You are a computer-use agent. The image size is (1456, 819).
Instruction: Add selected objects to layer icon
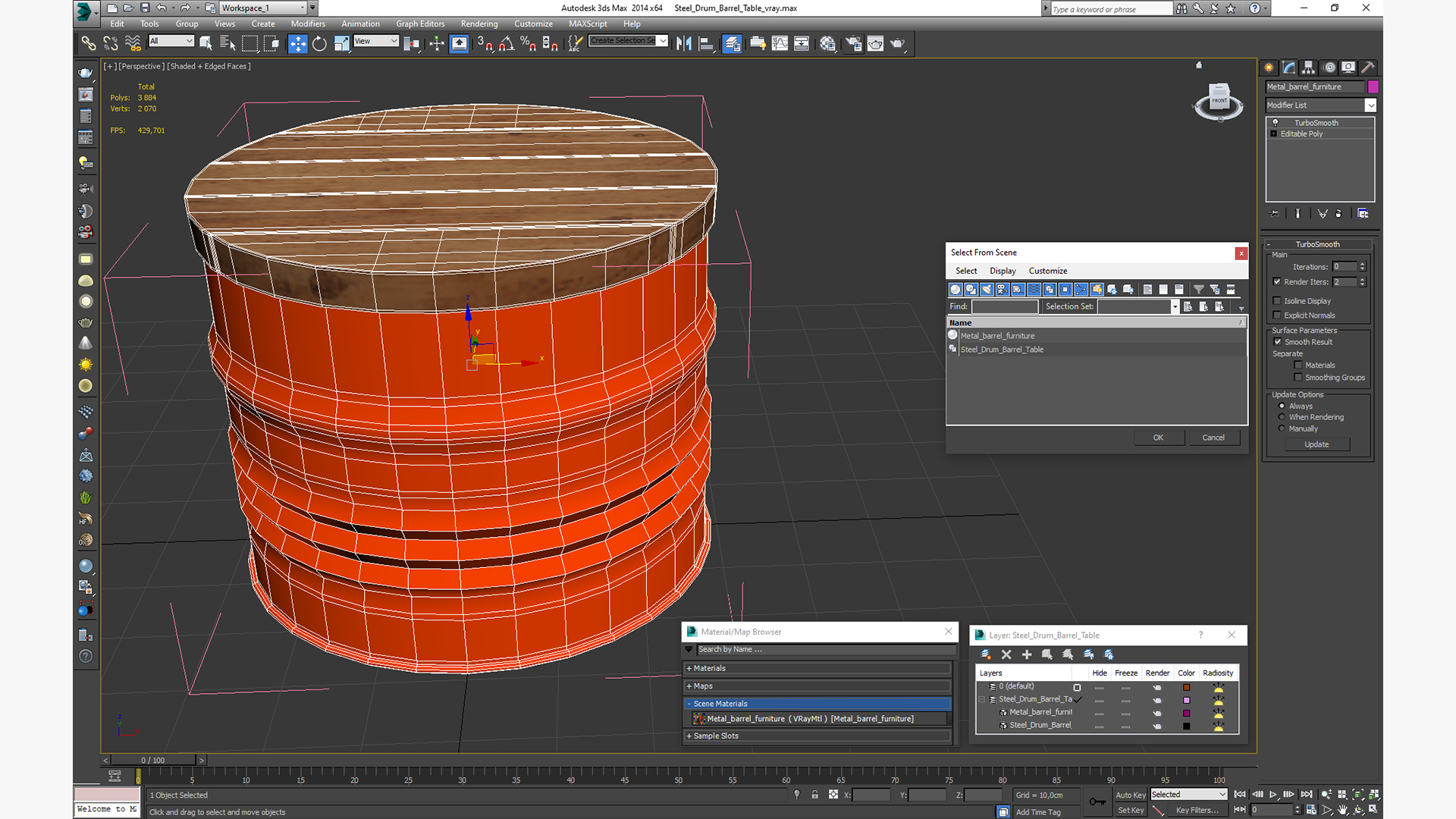coord(1027,654)
